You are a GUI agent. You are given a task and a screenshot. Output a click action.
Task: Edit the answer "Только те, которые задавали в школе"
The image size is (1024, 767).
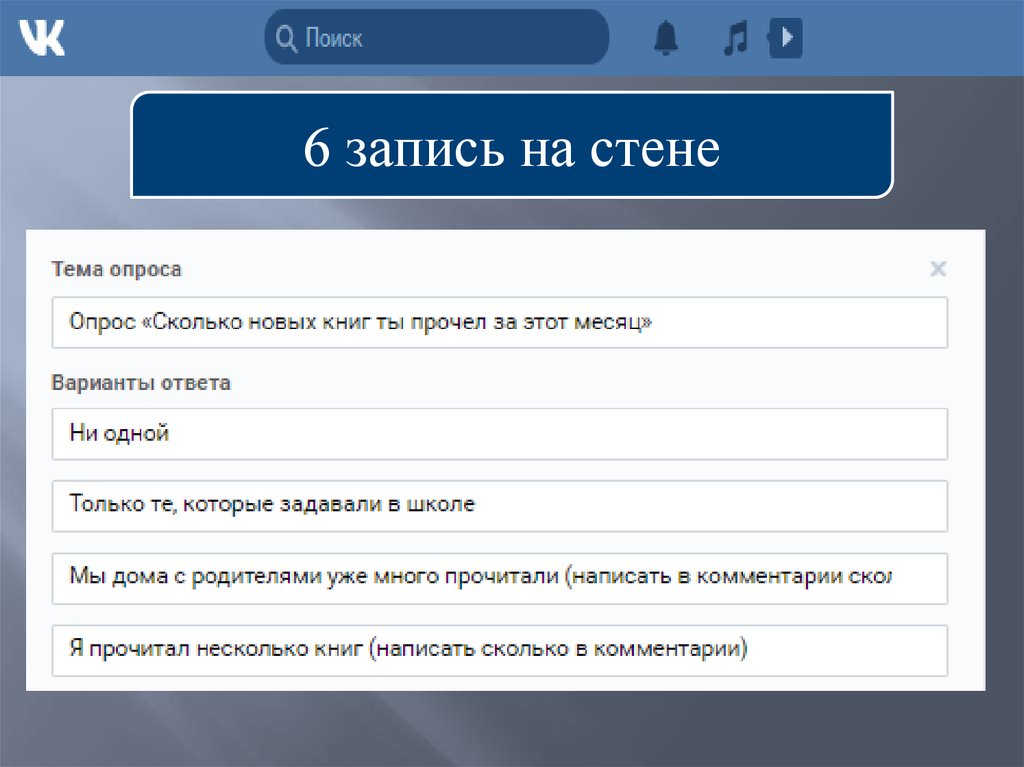point(498,505)
